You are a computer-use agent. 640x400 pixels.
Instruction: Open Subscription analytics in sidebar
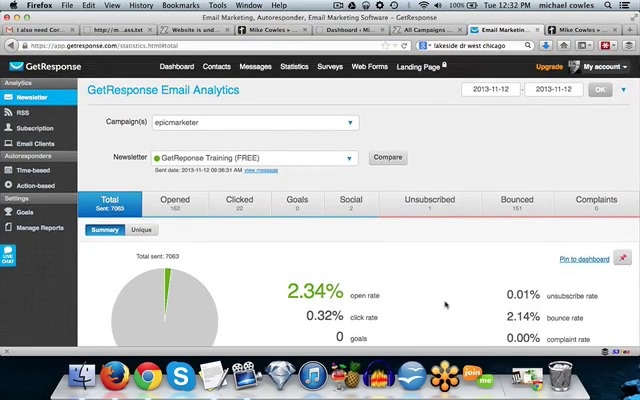38,128
